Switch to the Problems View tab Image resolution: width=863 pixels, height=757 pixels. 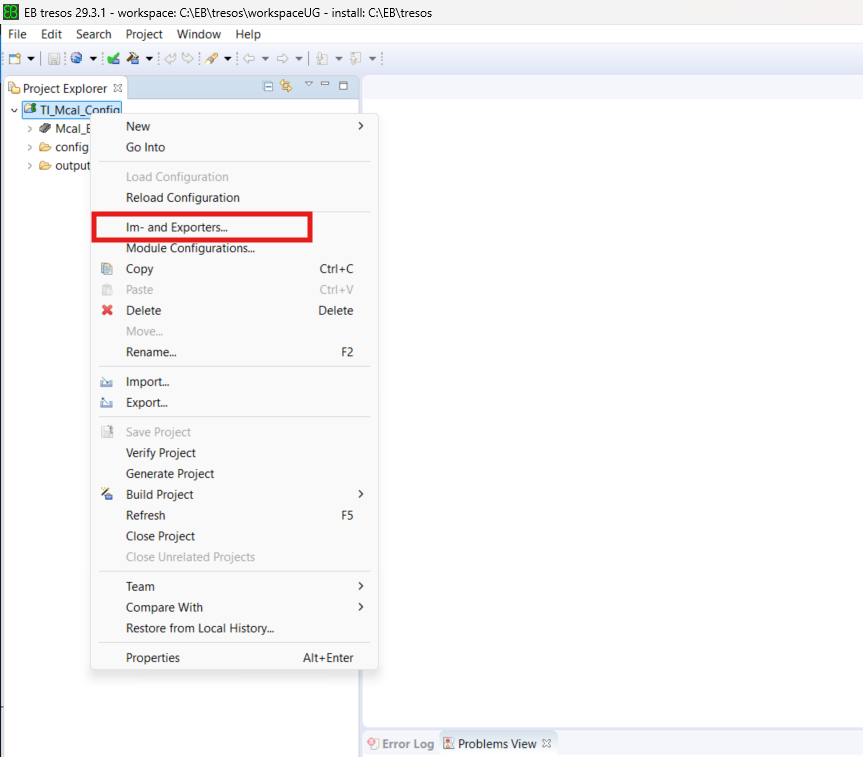pyautogui.click(x=497, y=743)
